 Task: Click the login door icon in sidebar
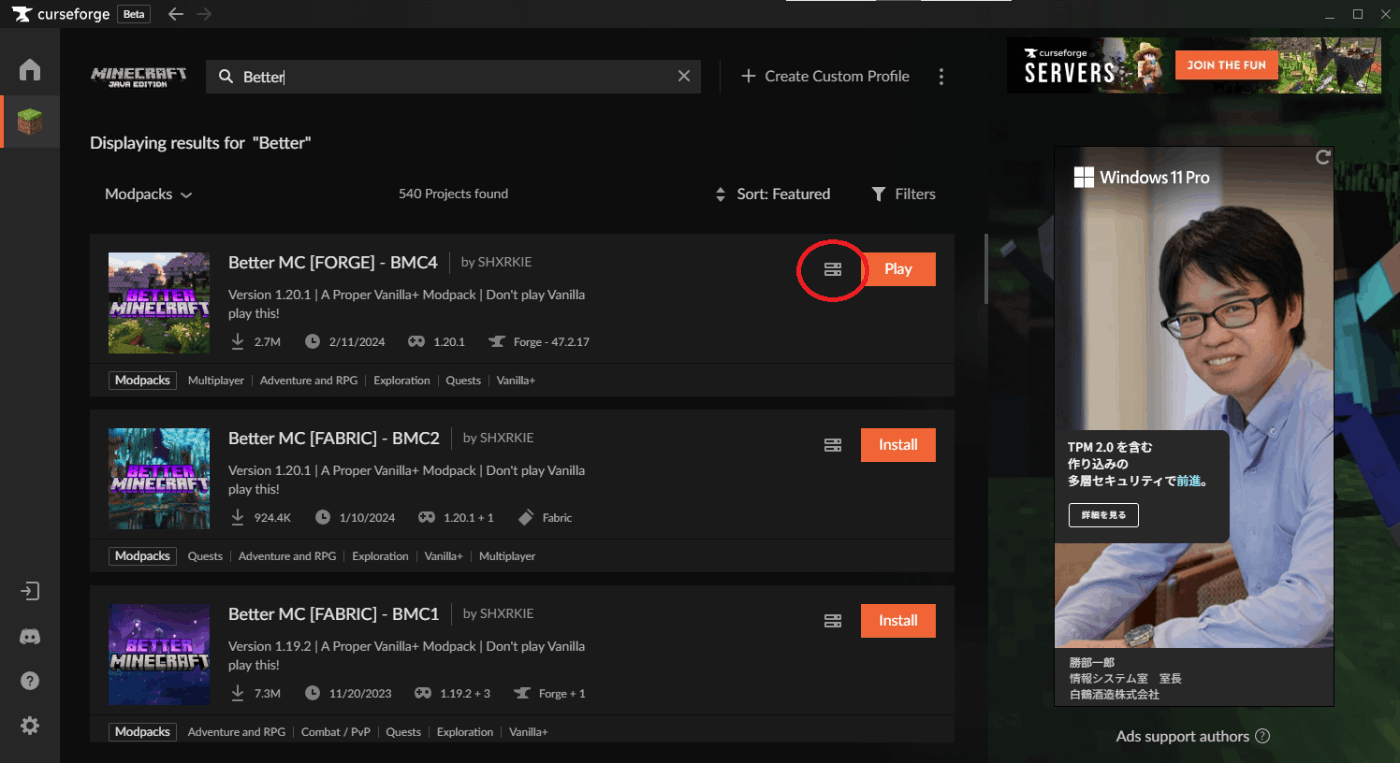tap(30, 591)
